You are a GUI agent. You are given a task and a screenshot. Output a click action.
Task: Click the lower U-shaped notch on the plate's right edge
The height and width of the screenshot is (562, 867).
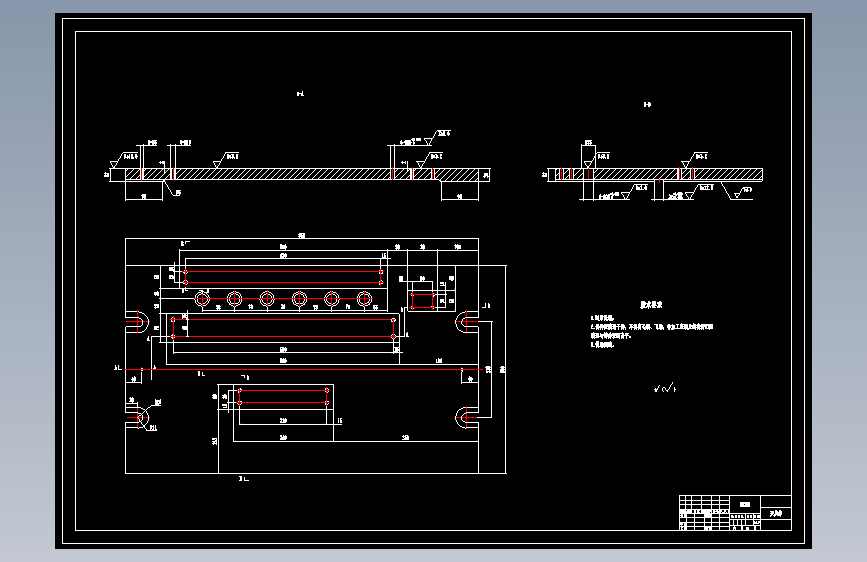coord(467,418)
